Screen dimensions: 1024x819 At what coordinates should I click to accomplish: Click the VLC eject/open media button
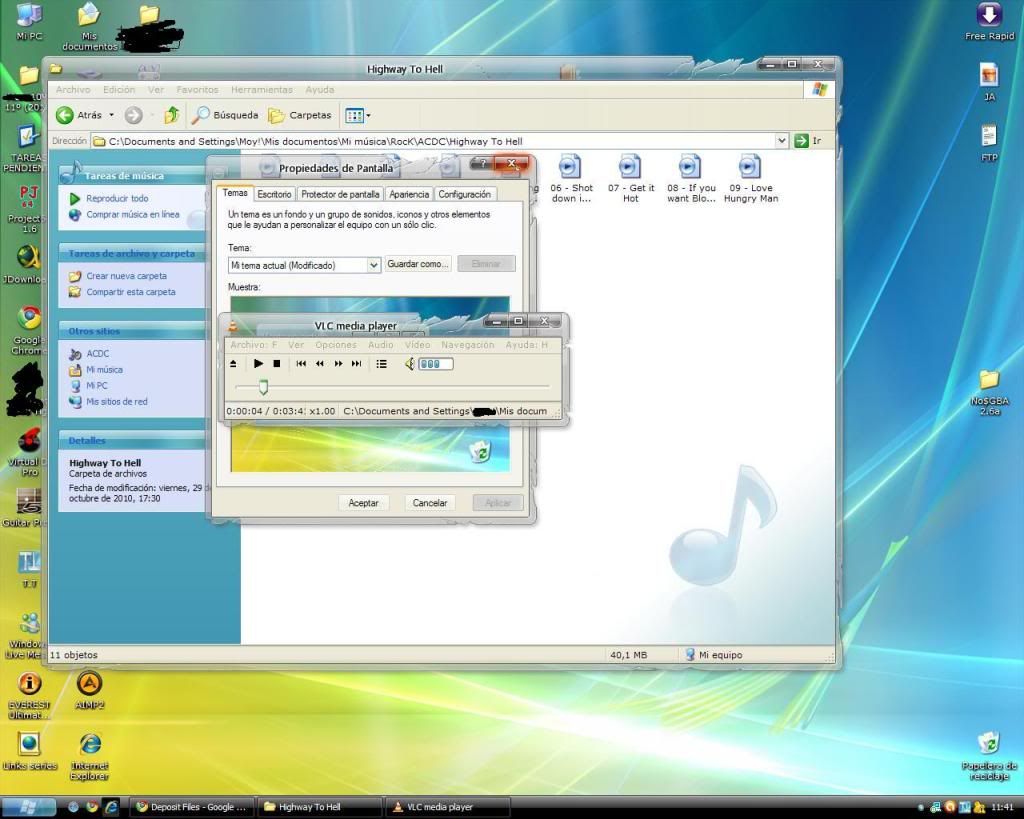pyautogui.click(x=233, y=364)
